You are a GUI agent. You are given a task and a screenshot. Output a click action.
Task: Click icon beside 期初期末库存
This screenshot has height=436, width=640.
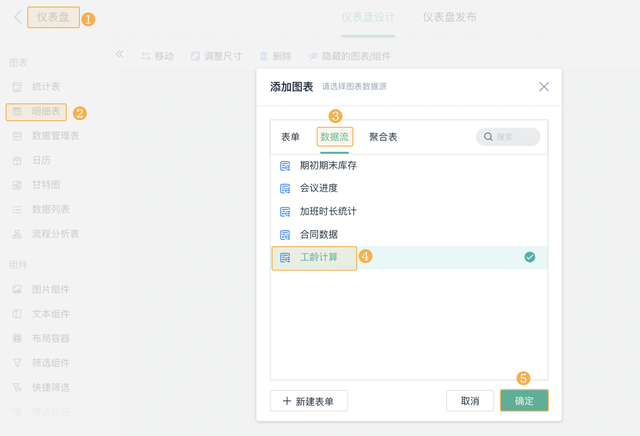click(285, 166)
